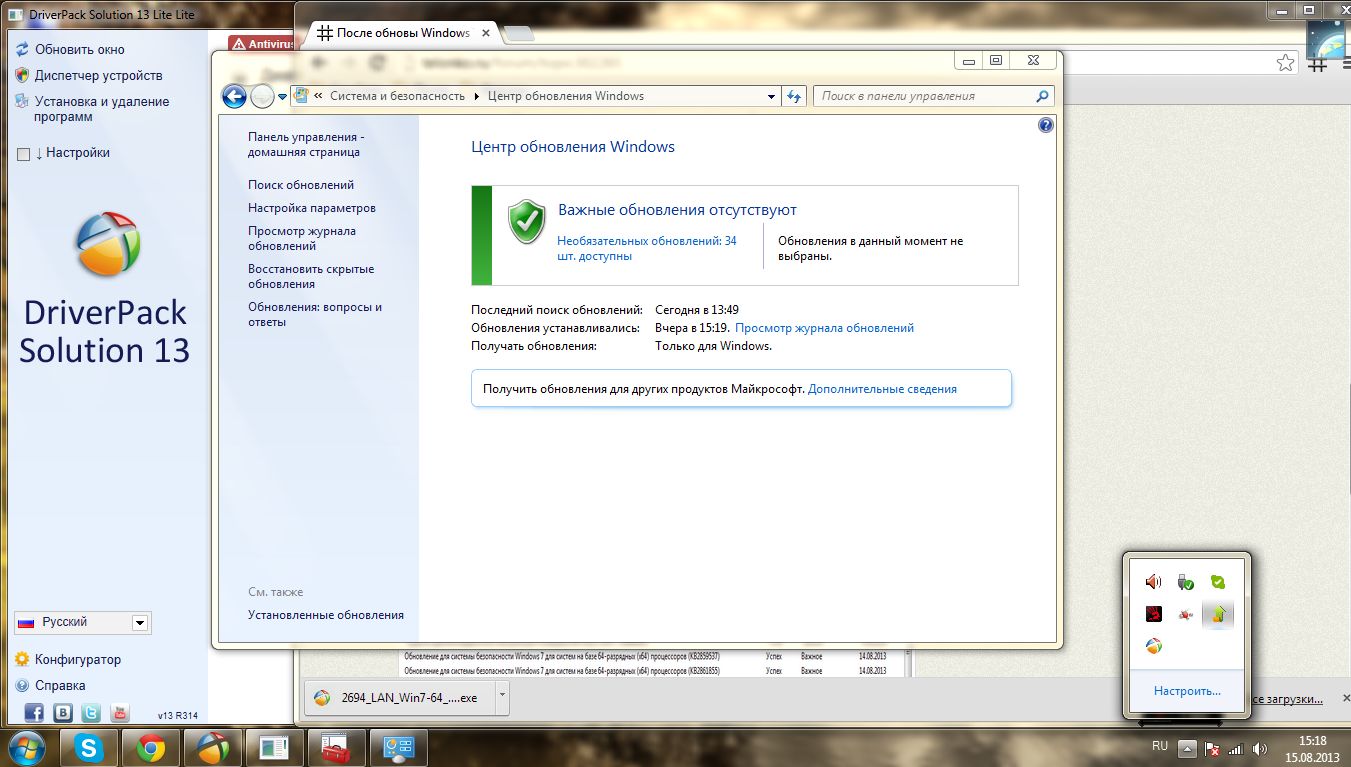The width and height of the screenshot is (1351, 767).
Task: Open Skype from the taskbar
Action: 90,747
